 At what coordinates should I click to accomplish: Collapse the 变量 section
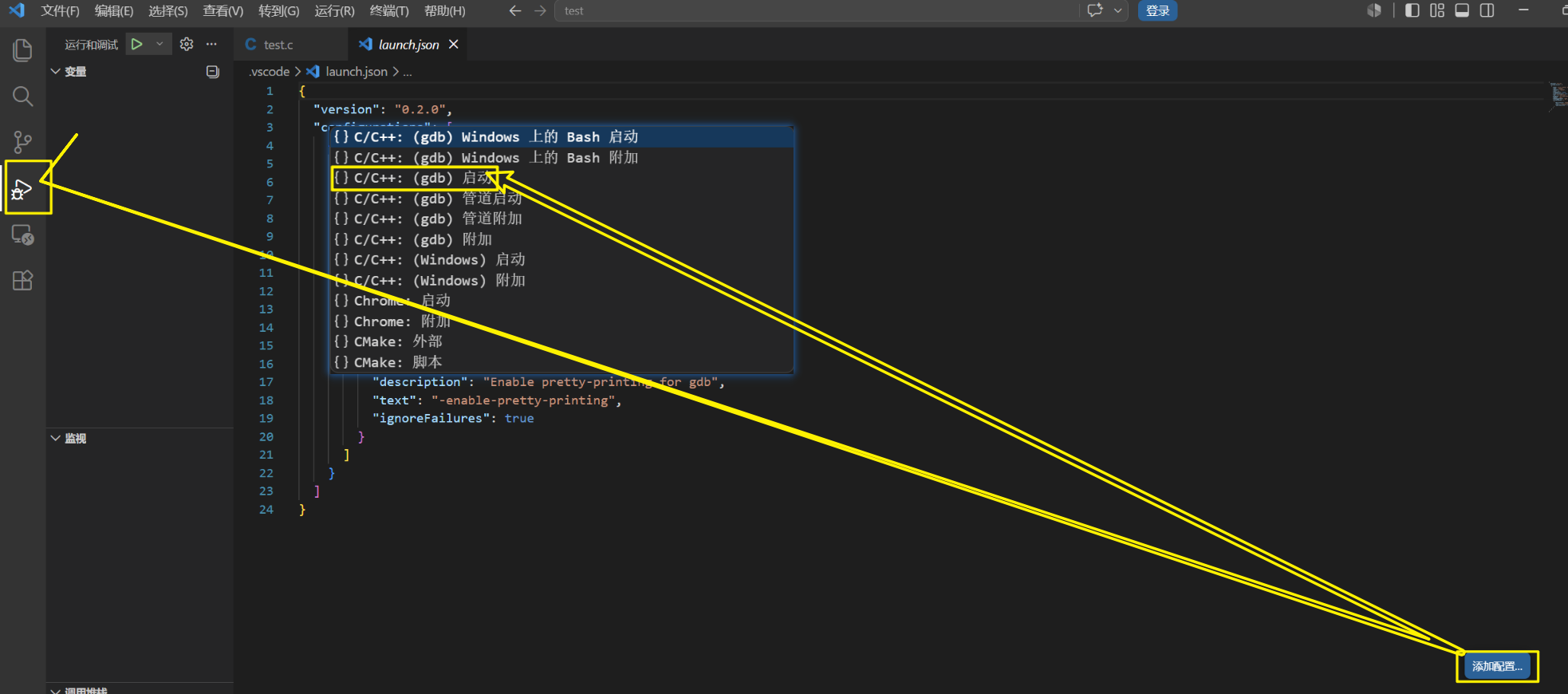click(56, 72)
